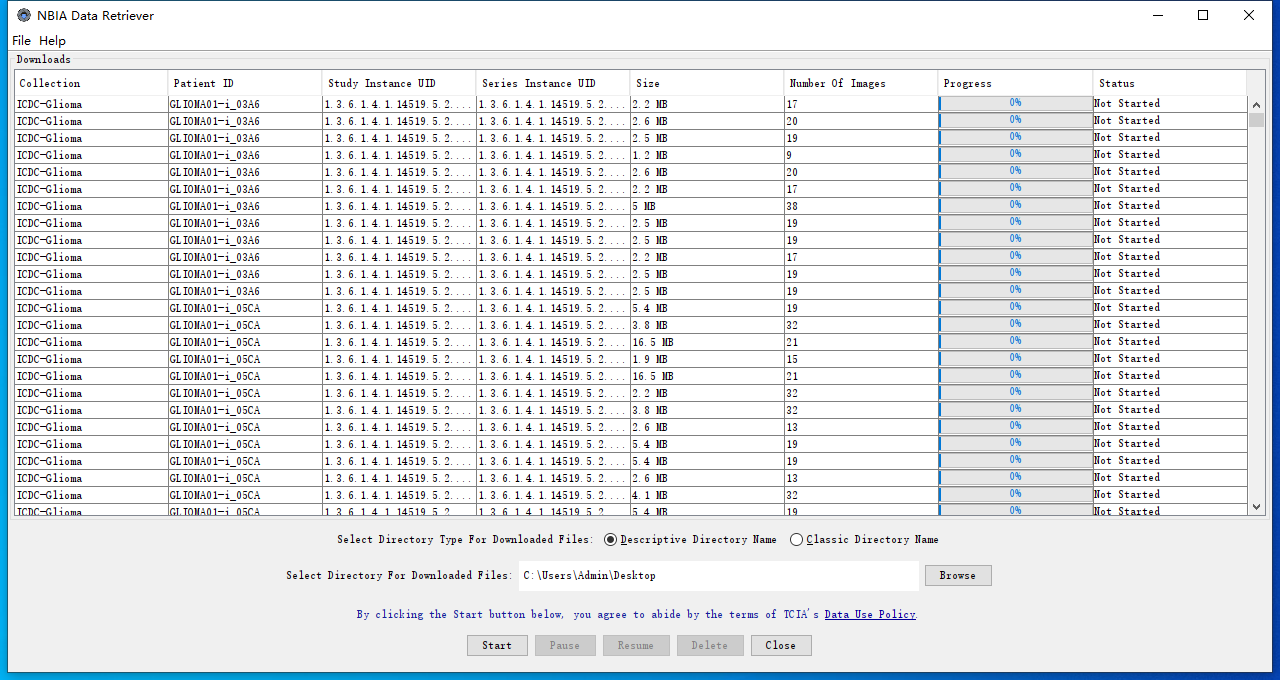Screen dimensions: 1280x680
Task: Open the Help menu
Action: [52, 41]
